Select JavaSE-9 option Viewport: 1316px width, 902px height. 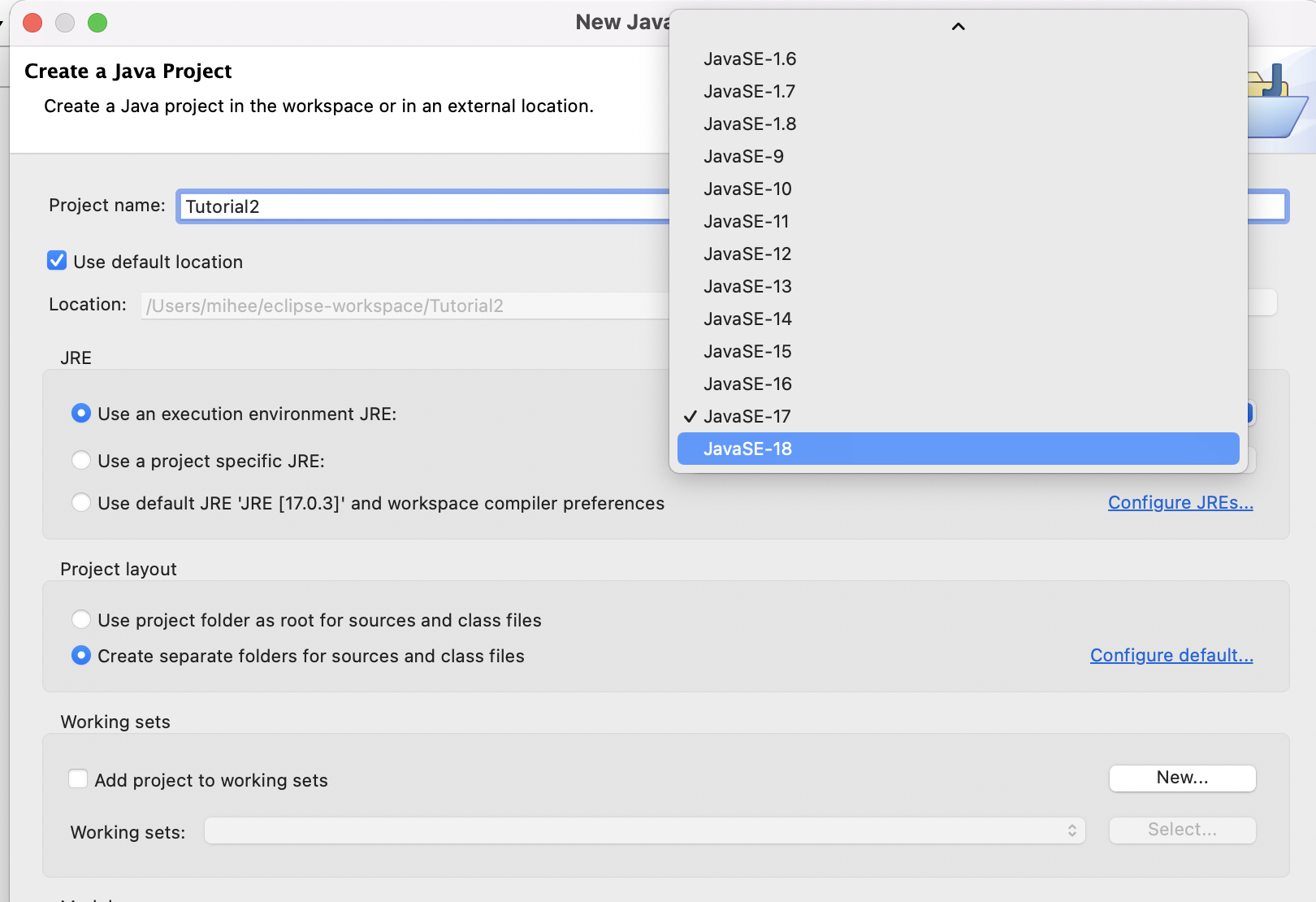tap(958, 156)
